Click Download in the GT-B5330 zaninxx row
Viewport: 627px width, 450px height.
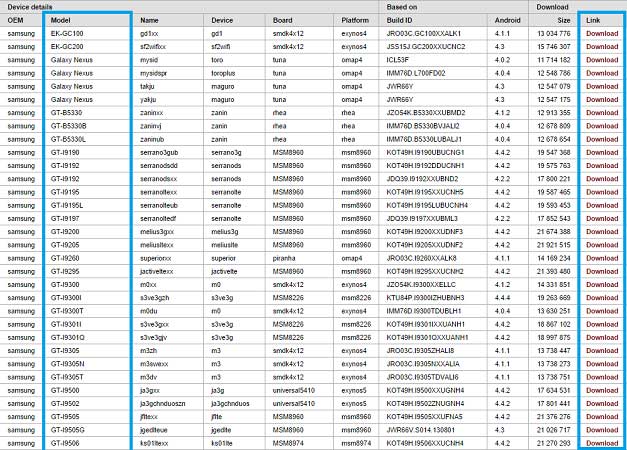[602, 113]
